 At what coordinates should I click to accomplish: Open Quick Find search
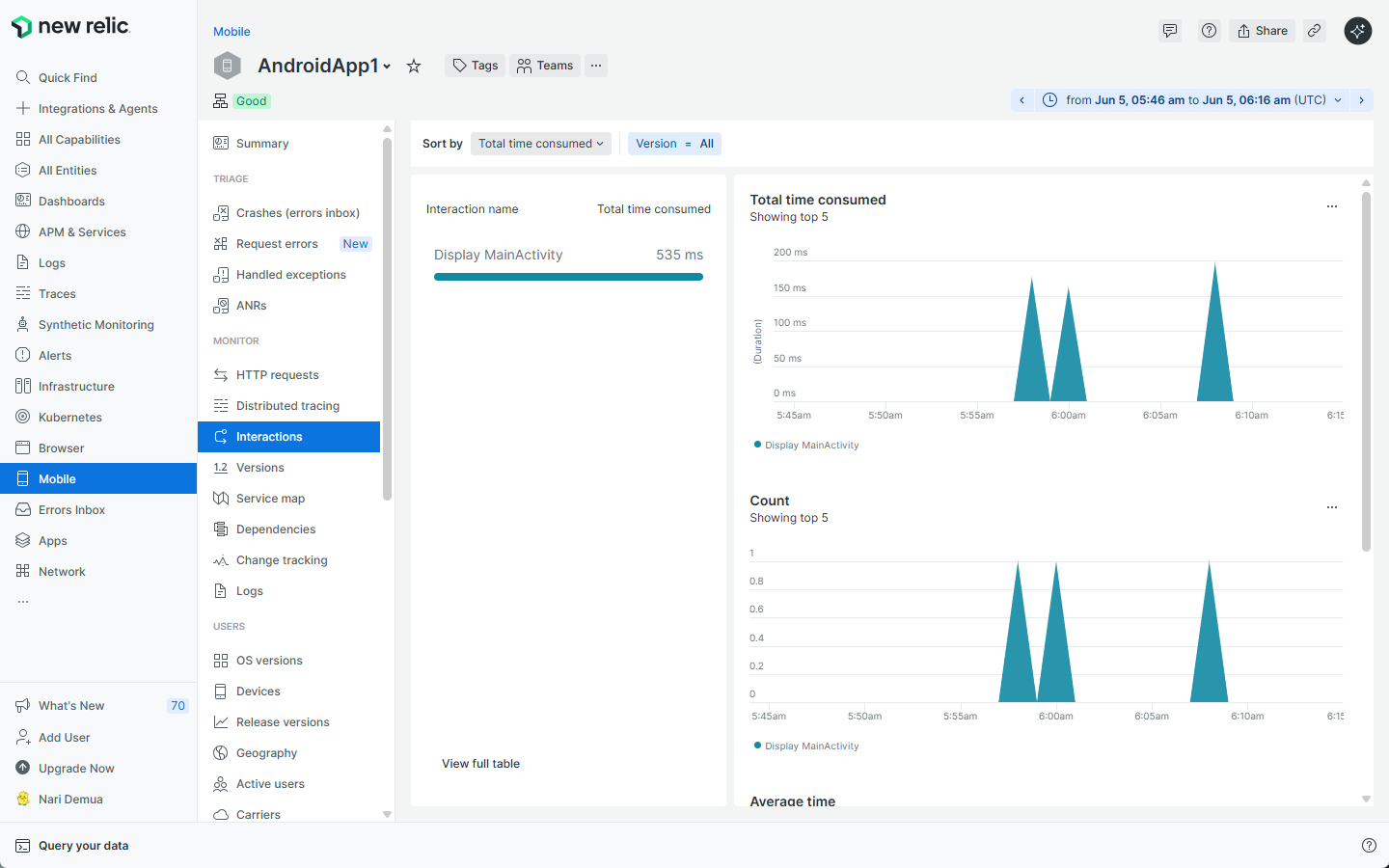pos(68,77)
